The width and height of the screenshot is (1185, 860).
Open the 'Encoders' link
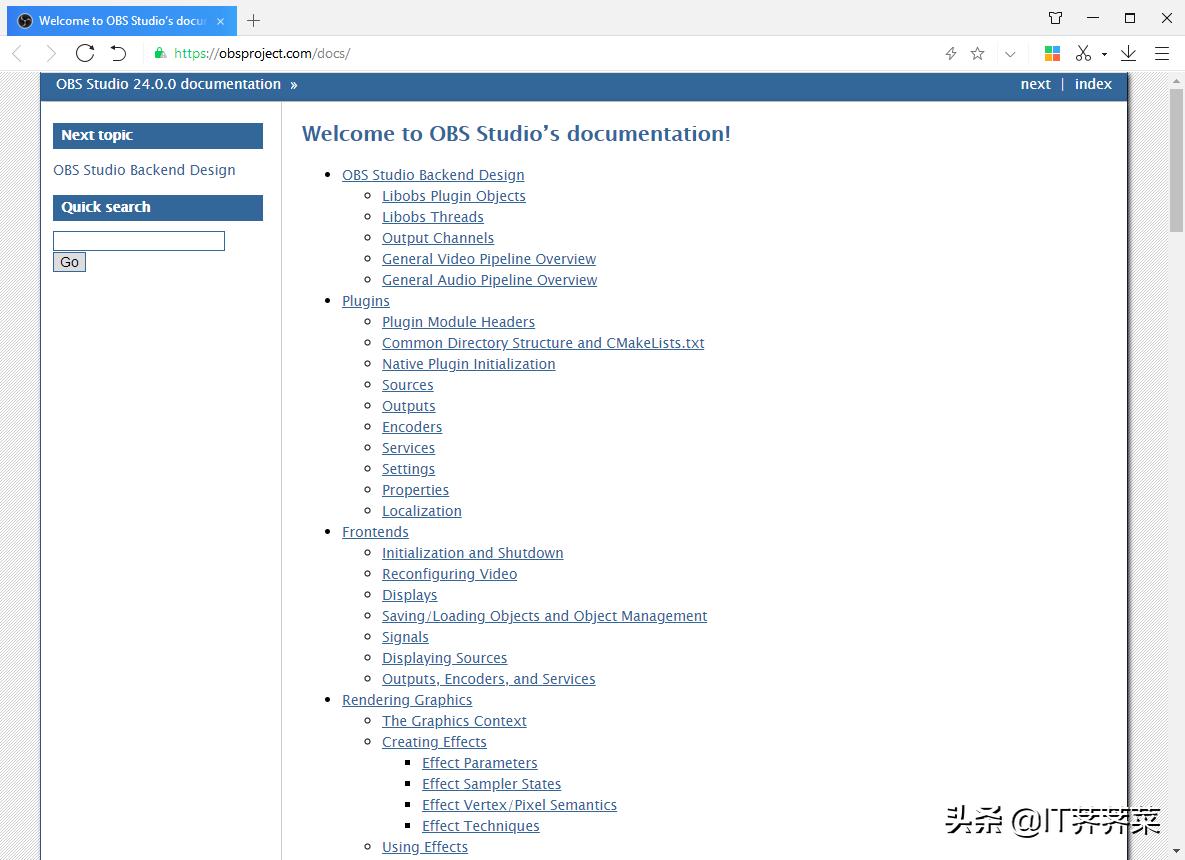coord(412,427)
